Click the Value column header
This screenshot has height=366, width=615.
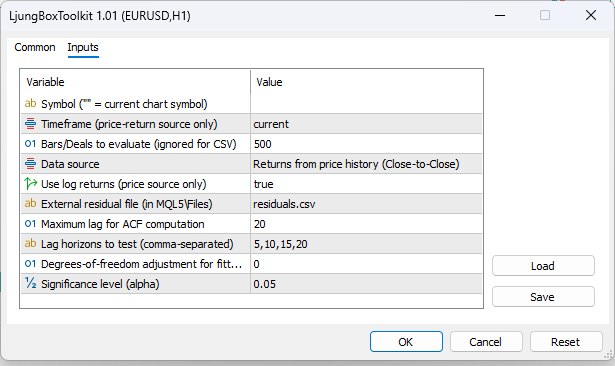tap(366, 82)
